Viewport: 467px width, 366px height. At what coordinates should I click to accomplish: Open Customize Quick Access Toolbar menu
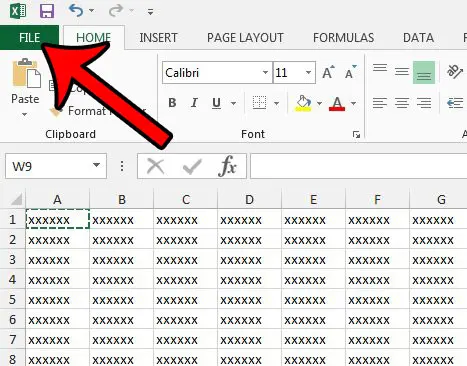151,12
